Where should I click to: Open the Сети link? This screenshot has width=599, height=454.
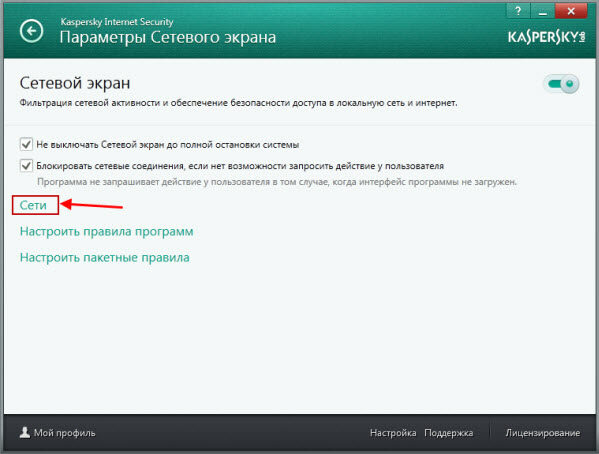tap(33, 205)
